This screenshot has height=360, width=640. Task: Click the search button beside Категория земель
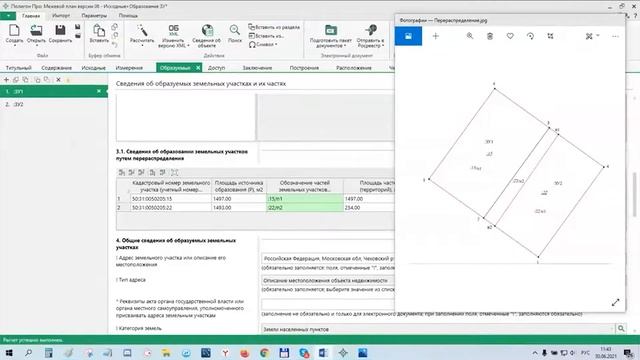coord(621,329)
